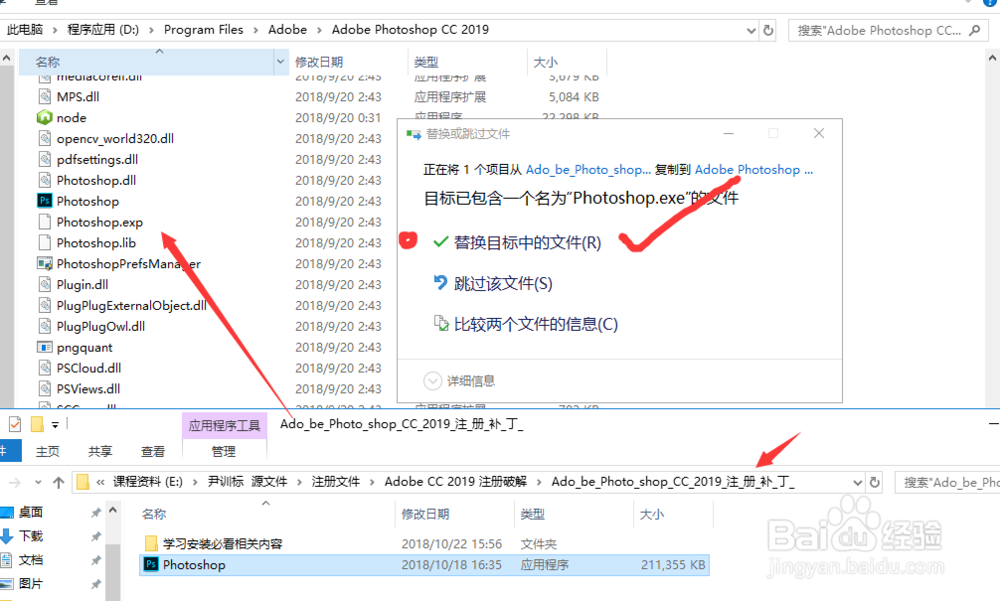The width and height of the screenshot is (1000, 601).
Task: Open the 管理 ribbon tab
Action: [x=224, y=452]
